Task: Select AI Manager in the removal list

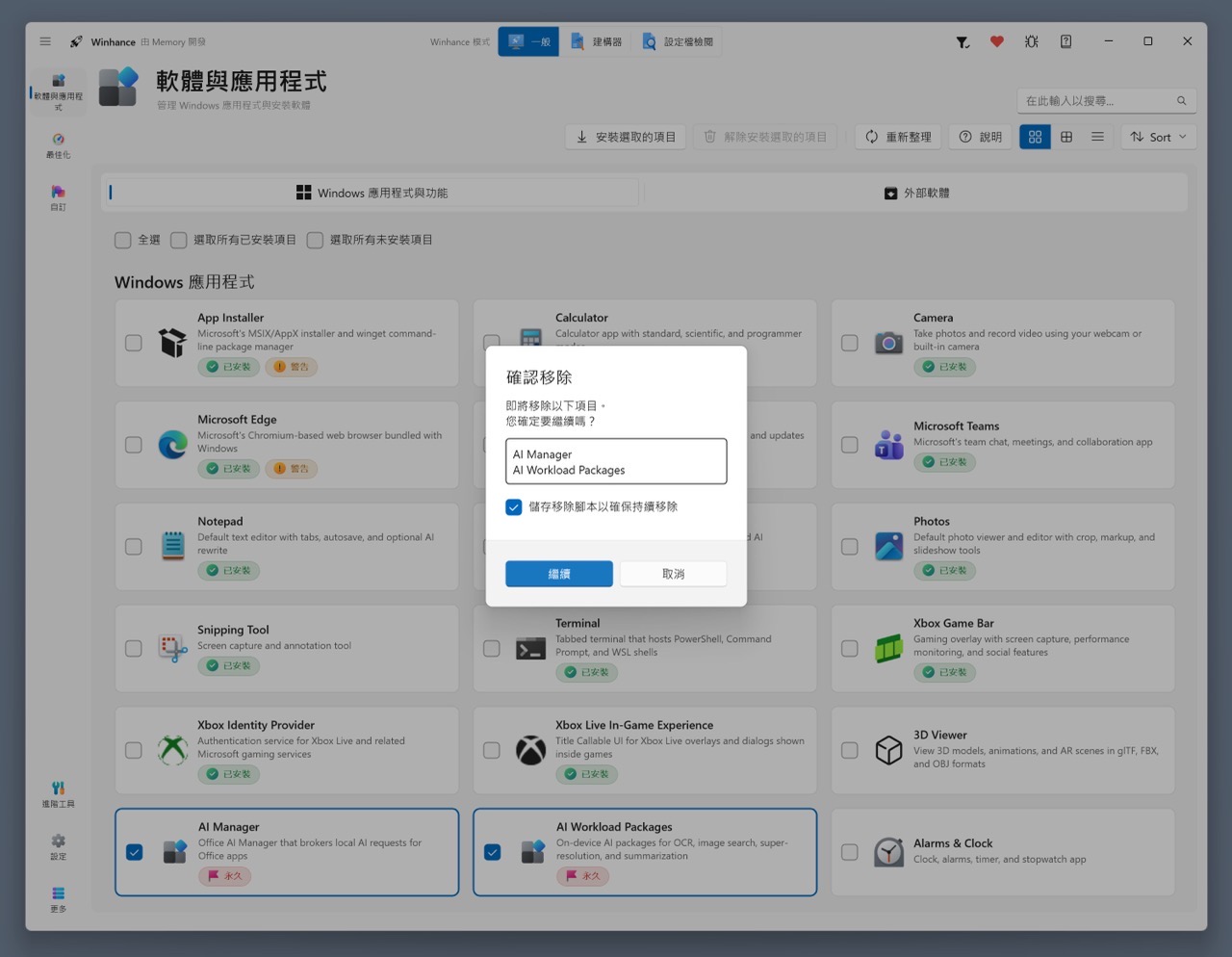Action: [x=542, y=454]
